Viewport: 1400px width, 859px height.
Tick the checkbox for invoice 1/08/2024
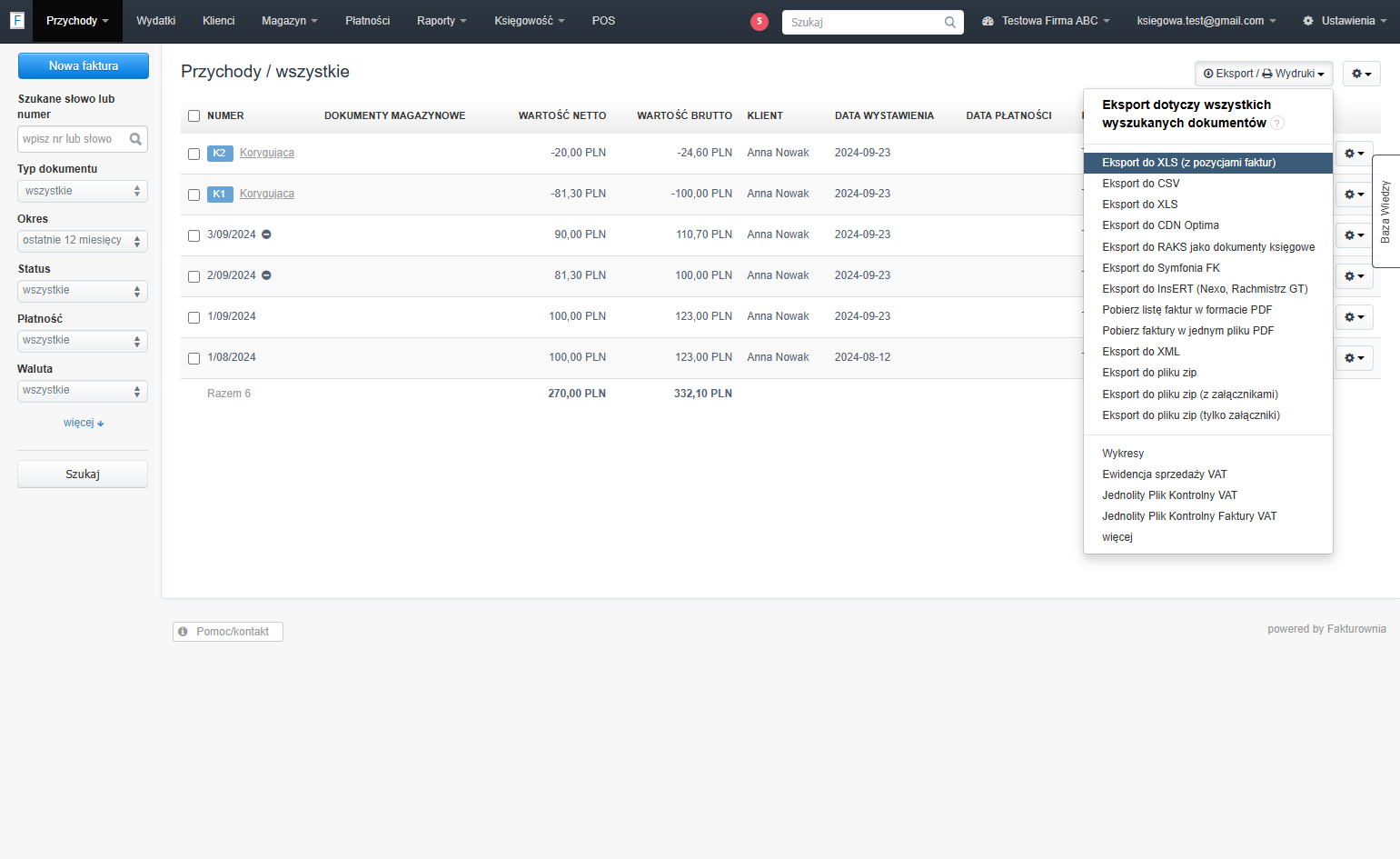pos(194,358)
